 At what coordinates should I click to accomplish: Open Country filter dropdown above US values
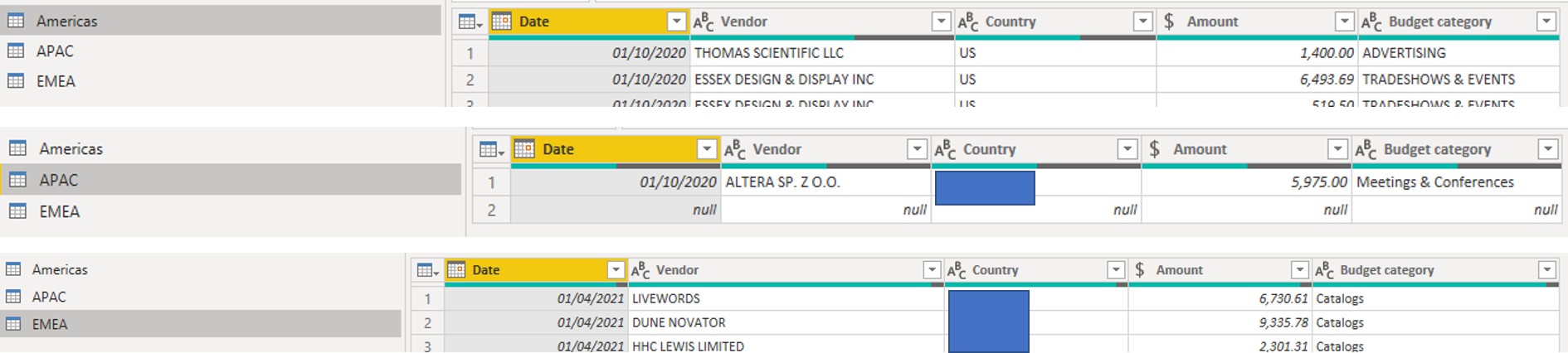tap(1143, 22)
